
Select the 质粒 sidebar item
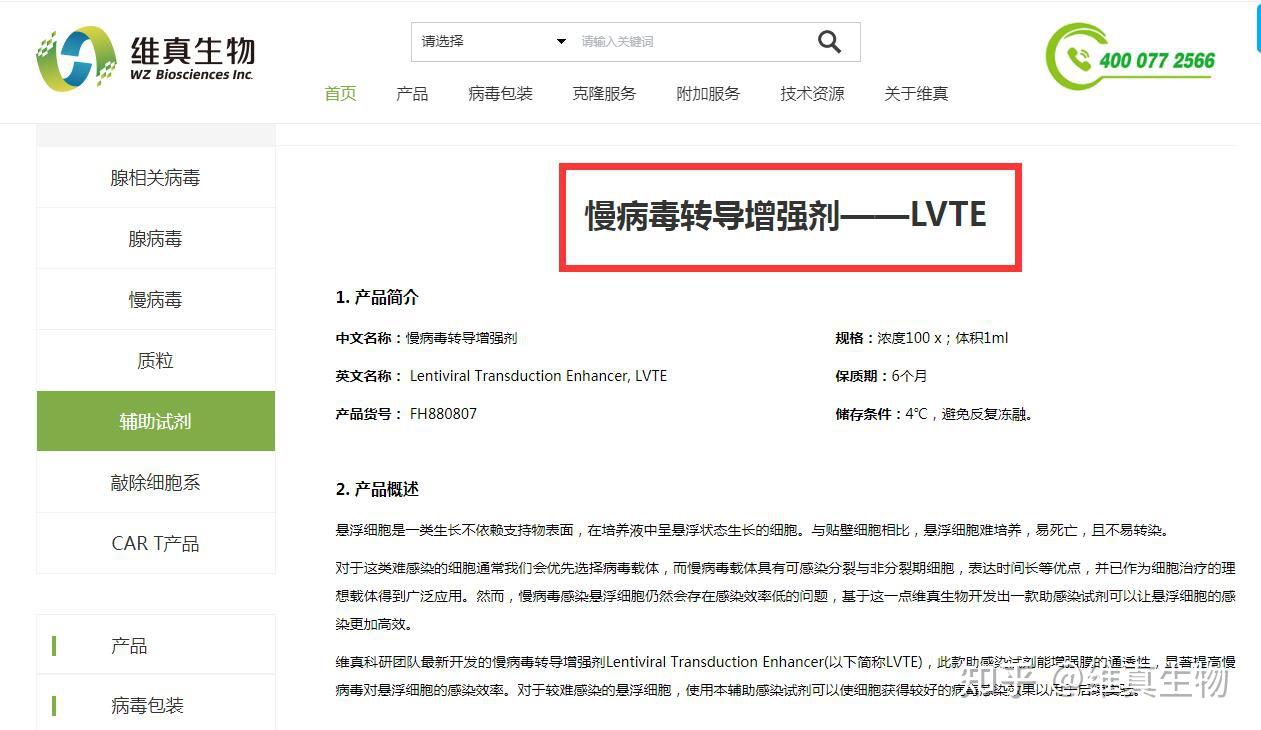click(155, 360)
